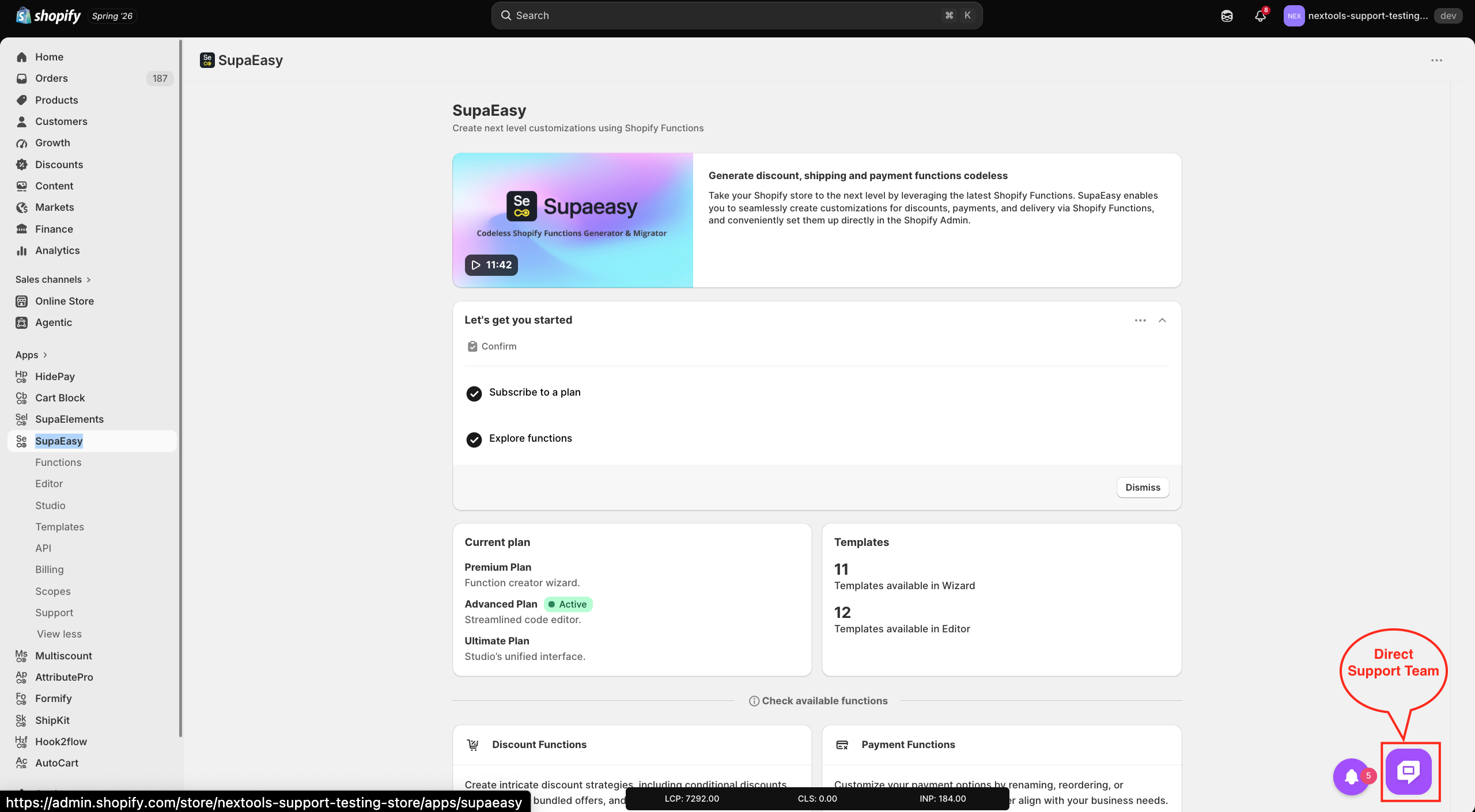Click the Growth gauge icon

[22, 143]
